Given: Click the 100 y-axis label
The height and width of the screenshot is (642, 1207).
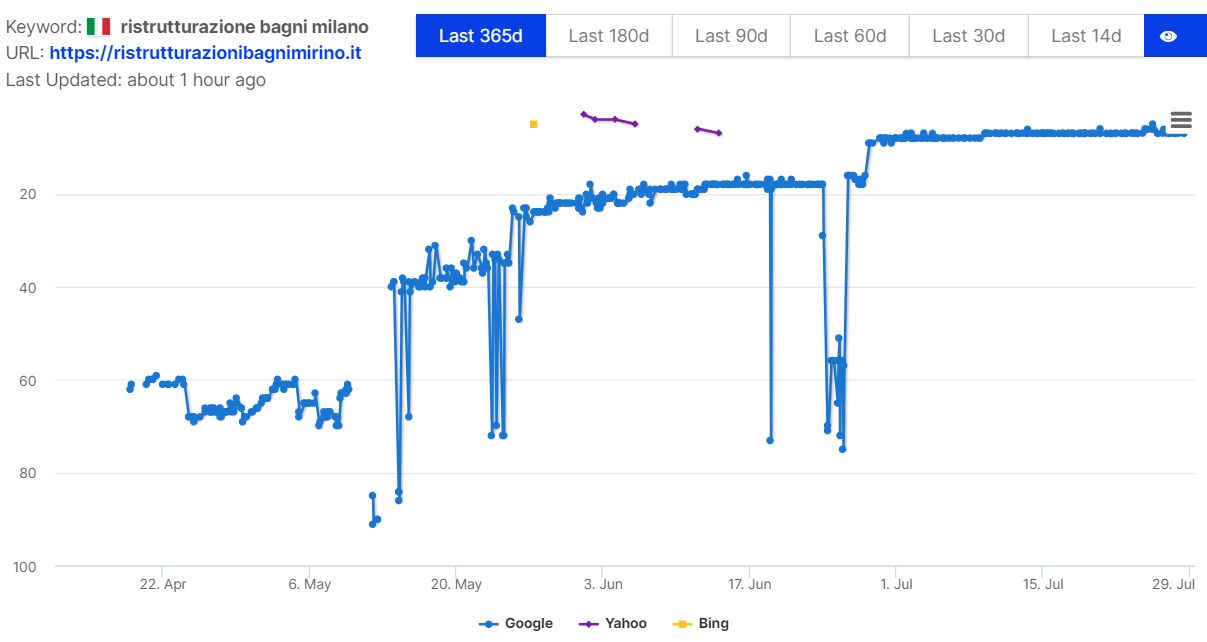Looking at the screenshot, I should pos(24,567).
